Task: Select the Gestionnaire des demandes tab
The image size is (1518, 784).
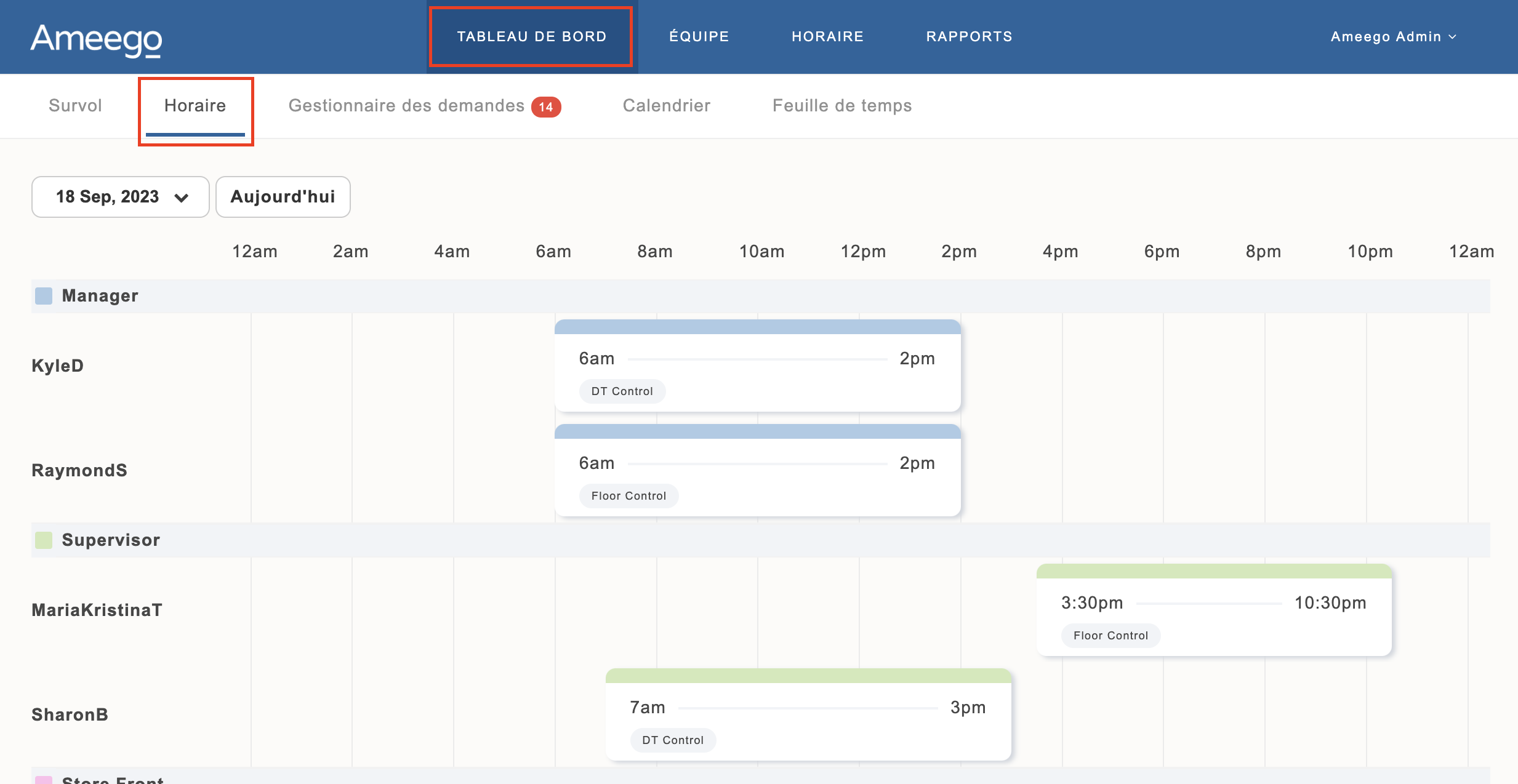Action: 406,106
